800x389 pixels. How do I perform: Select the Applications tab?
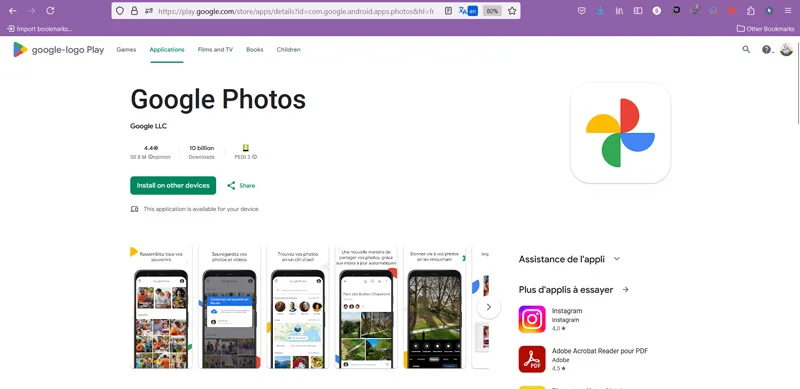coord(167,50)
